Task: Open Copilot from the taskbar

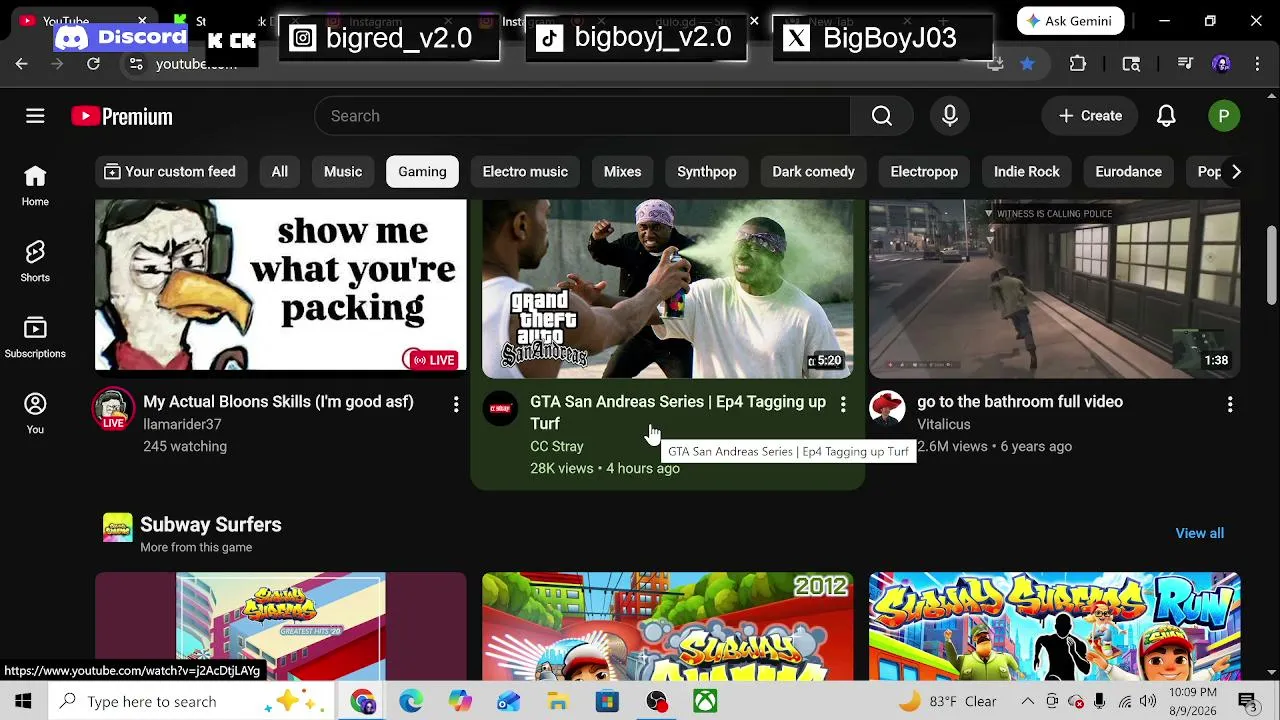Action: 460,701
